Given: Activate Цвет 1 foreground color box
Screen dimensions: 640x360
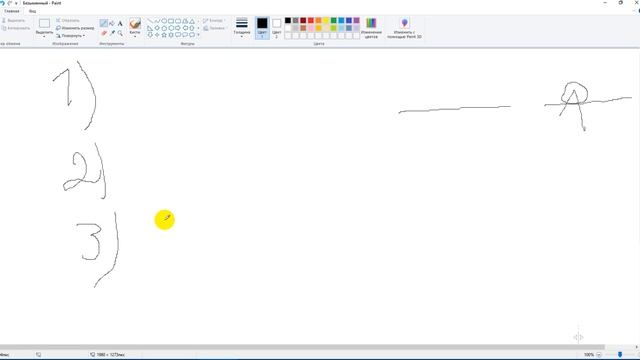Looking at the screenshot, I should (x=262, y=28).
